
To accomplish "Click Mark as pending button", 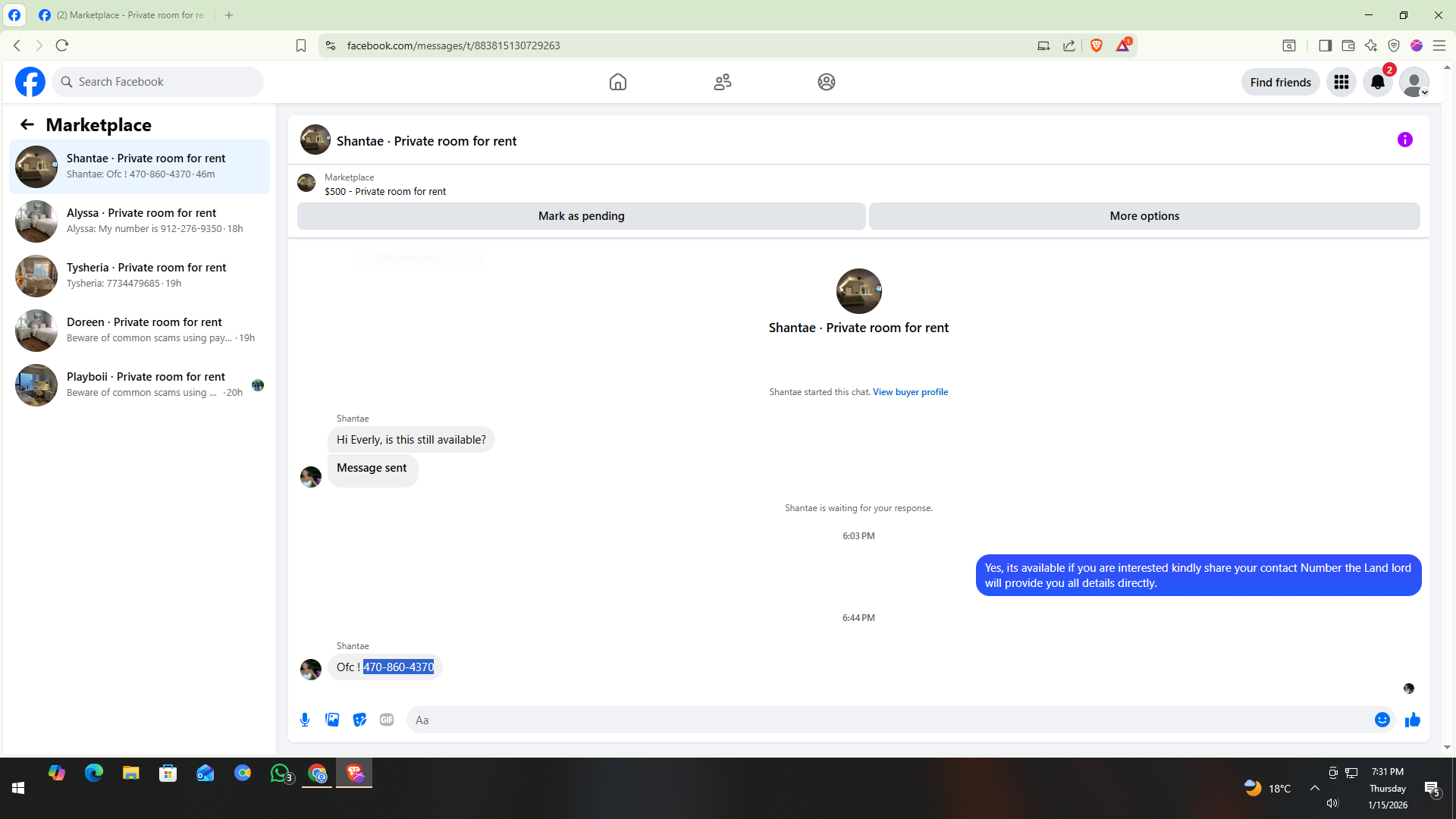I will pos(581,216).
